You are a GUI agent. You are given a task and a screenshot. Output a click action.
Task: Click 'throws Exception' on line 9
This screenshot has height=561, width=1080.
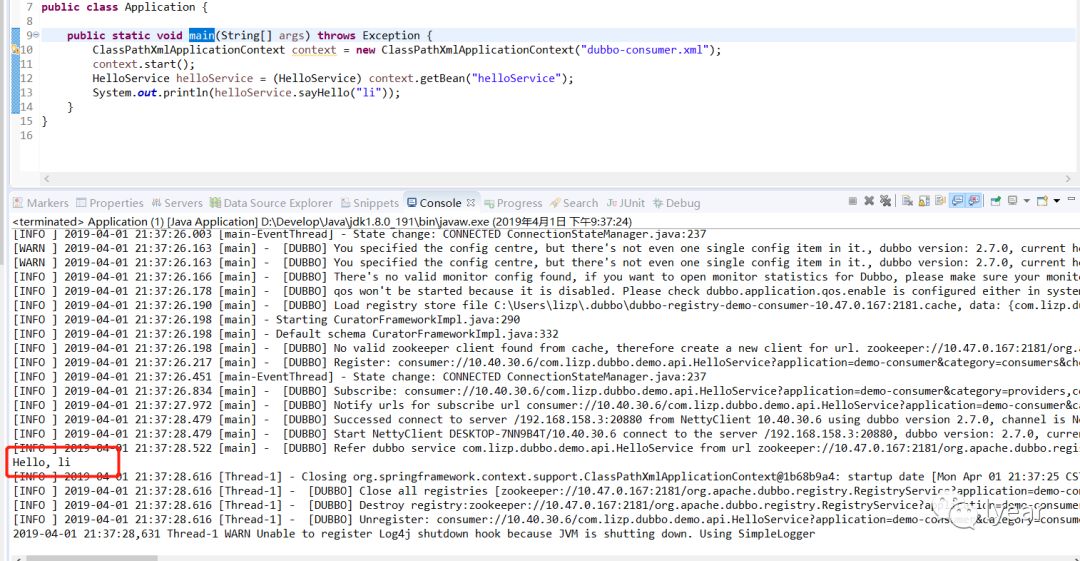(x=368, y=35)
